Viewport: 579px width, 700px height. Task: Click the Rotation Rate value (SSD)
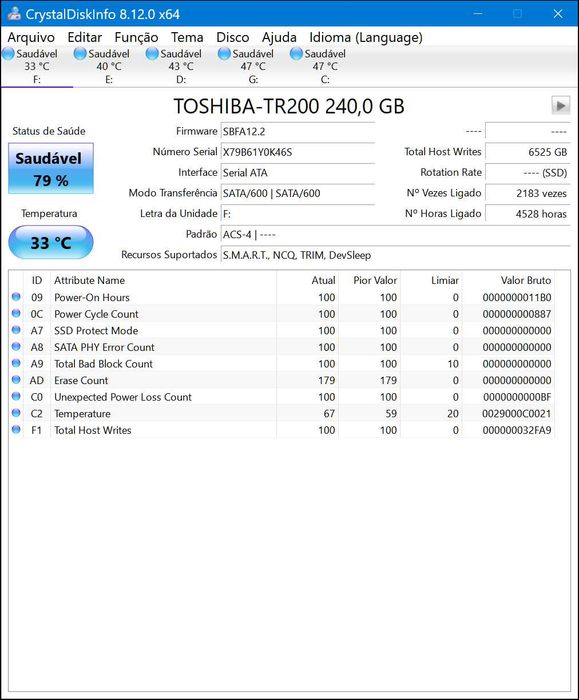[x=528, y=173]
